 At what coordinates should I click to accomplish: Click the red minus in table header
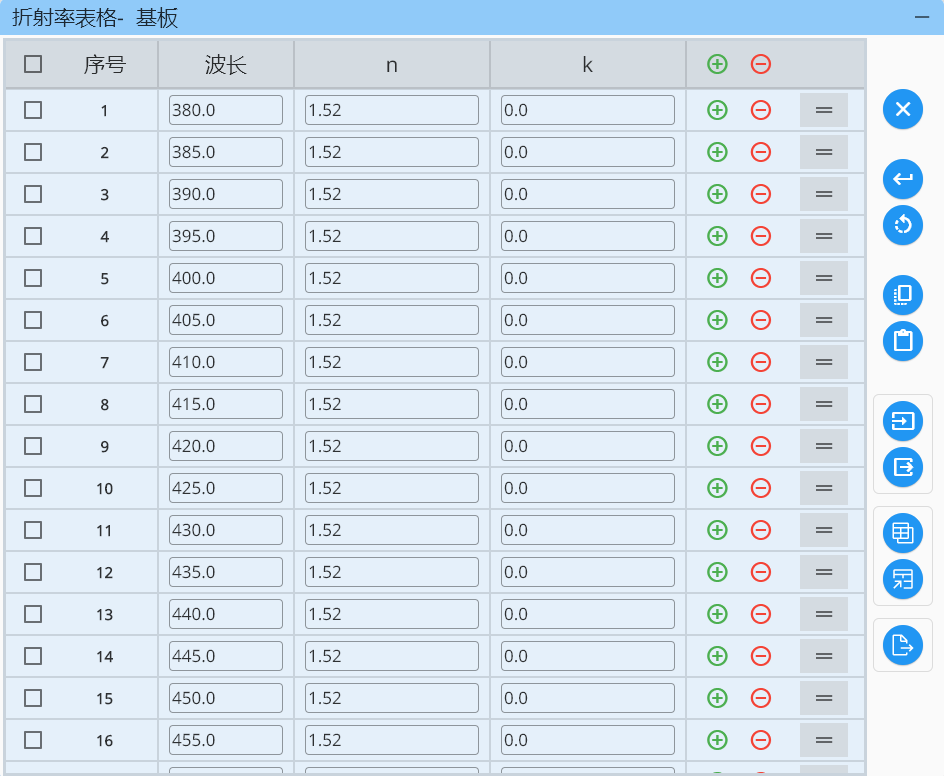[761, 64]
